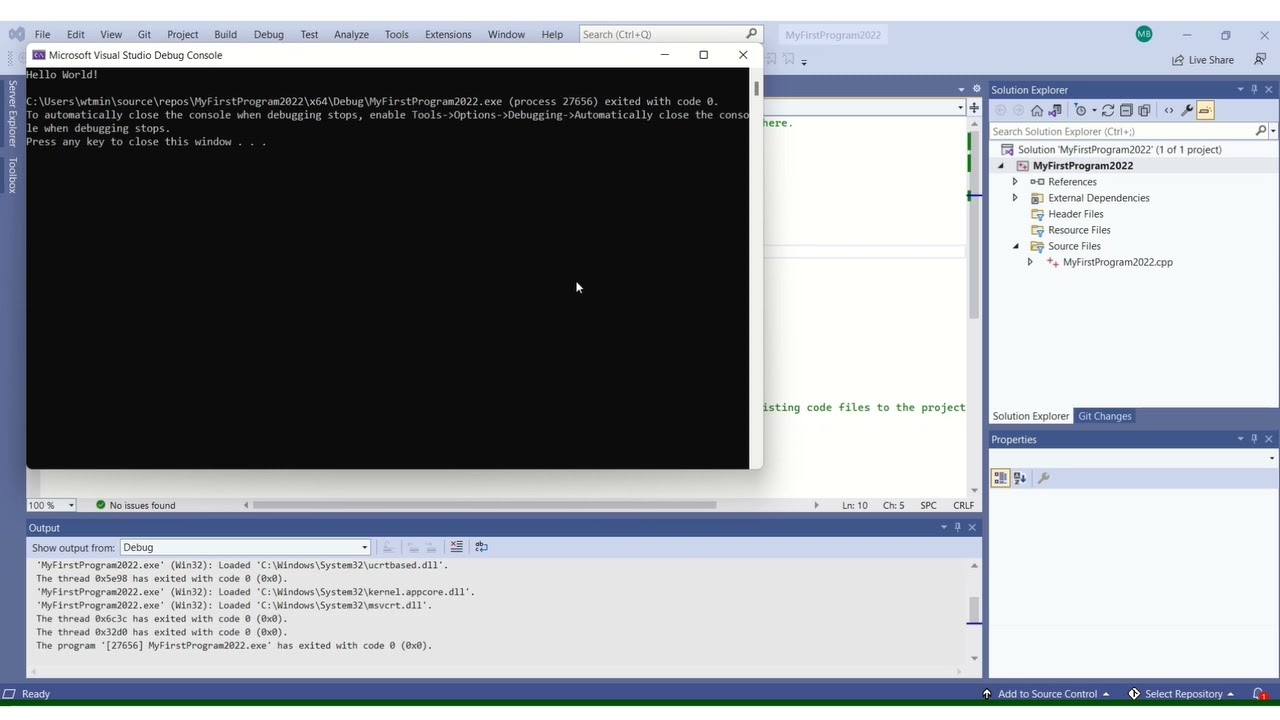Open Properties panel window options arrow
The image size is (1280, 720).
coord(1240,439)
